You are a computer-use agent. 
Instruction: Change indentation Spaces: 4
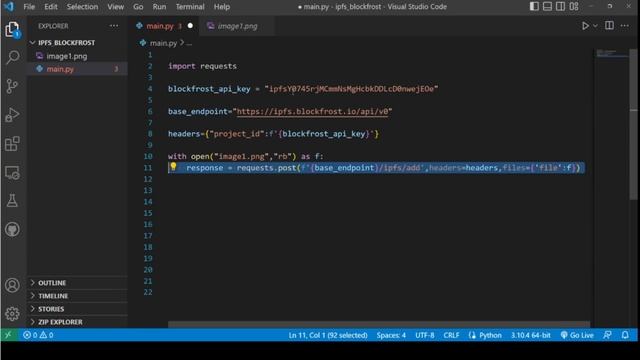point(391,335)
